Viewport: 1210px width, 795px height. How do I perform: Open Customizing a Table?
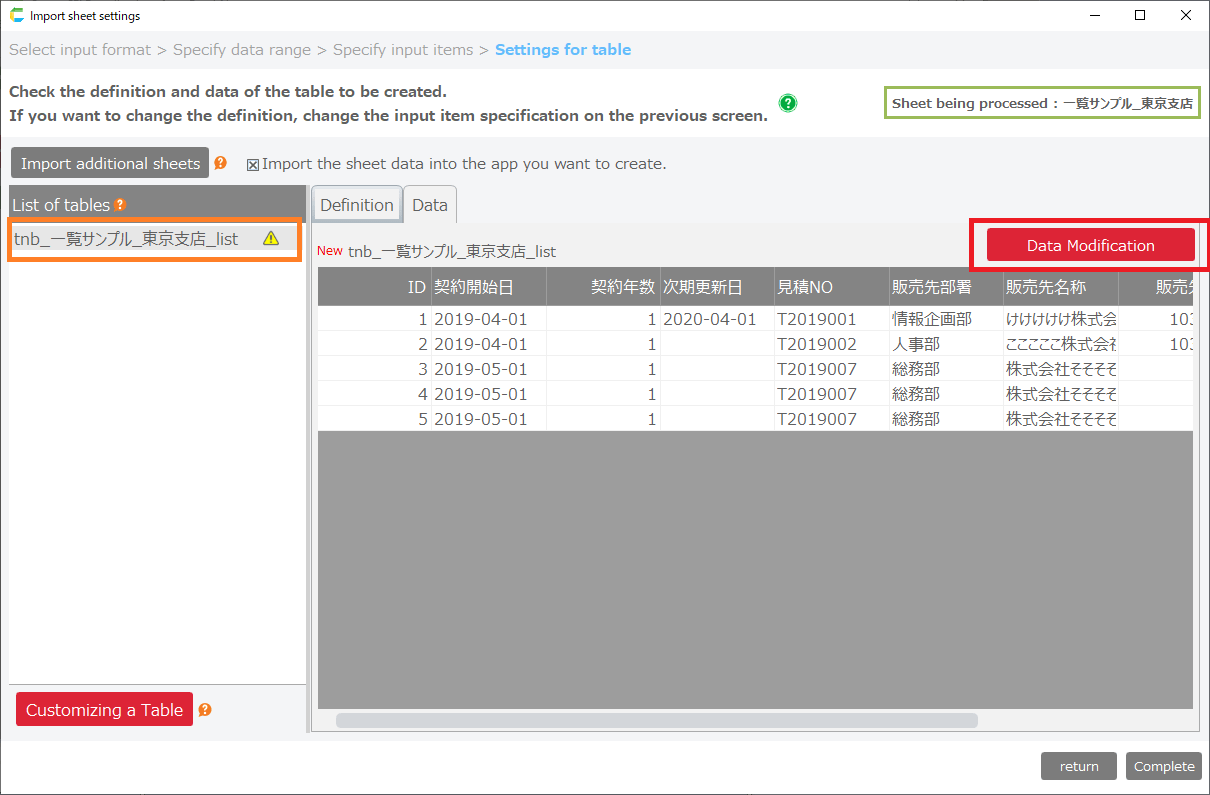pos(104,710)
